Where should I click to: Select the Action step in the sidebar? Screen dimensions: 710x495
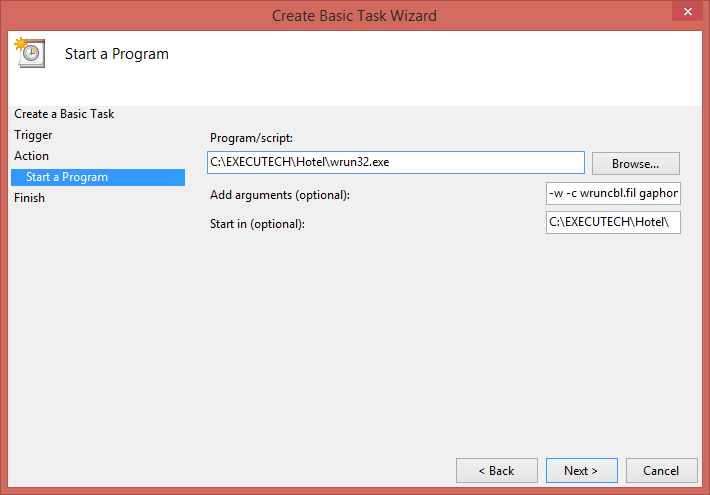pyautogui.click(x=31, y=156)
